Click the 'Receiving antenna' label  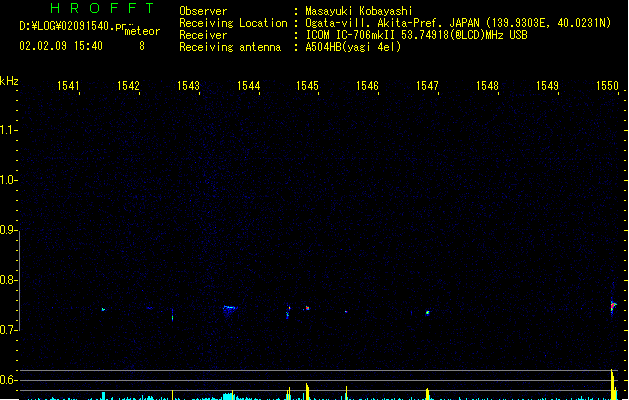click(x=230, y=47)
